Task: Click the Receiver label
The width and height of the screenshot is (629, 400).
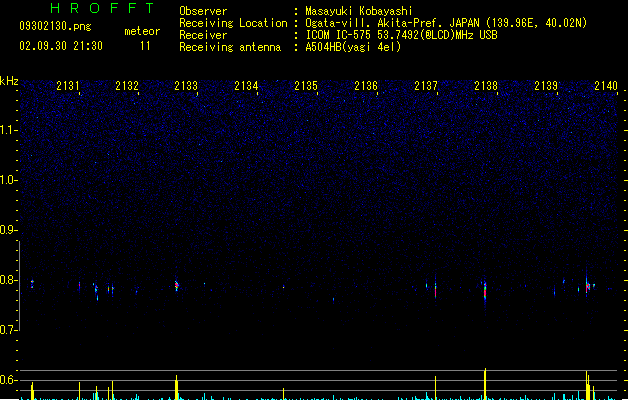Action: tap(203, 35)
